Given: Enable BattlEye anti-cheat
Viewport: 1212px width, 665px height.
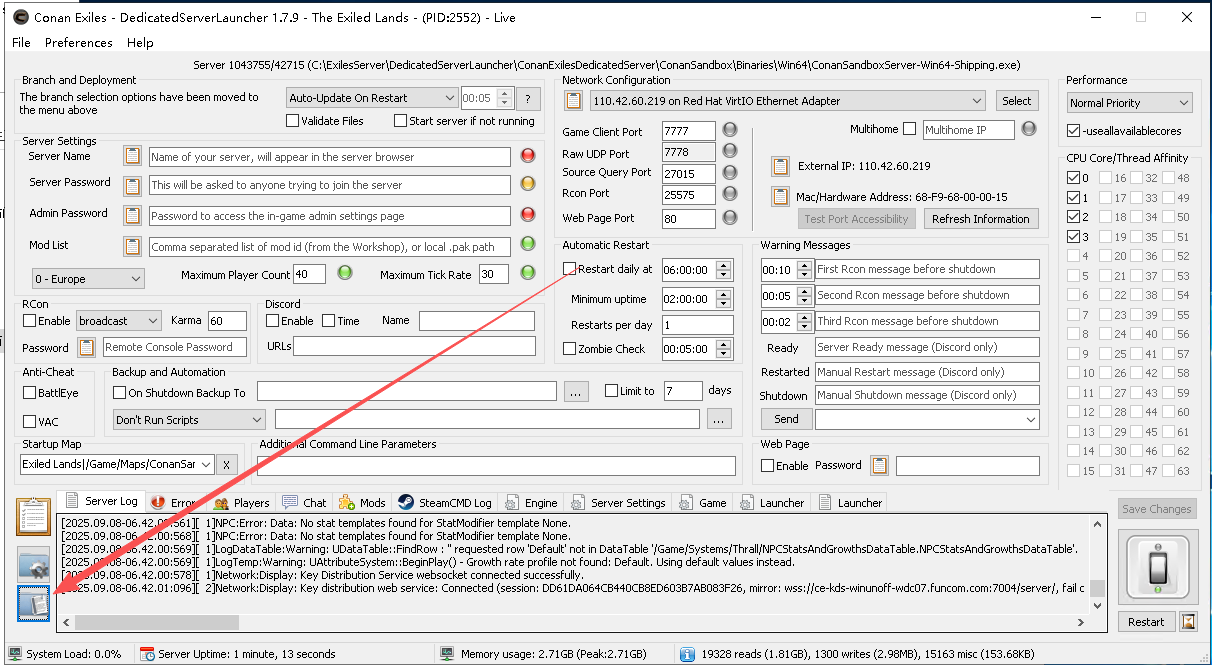Looking at the screenshot, I should tap(30, 393).
